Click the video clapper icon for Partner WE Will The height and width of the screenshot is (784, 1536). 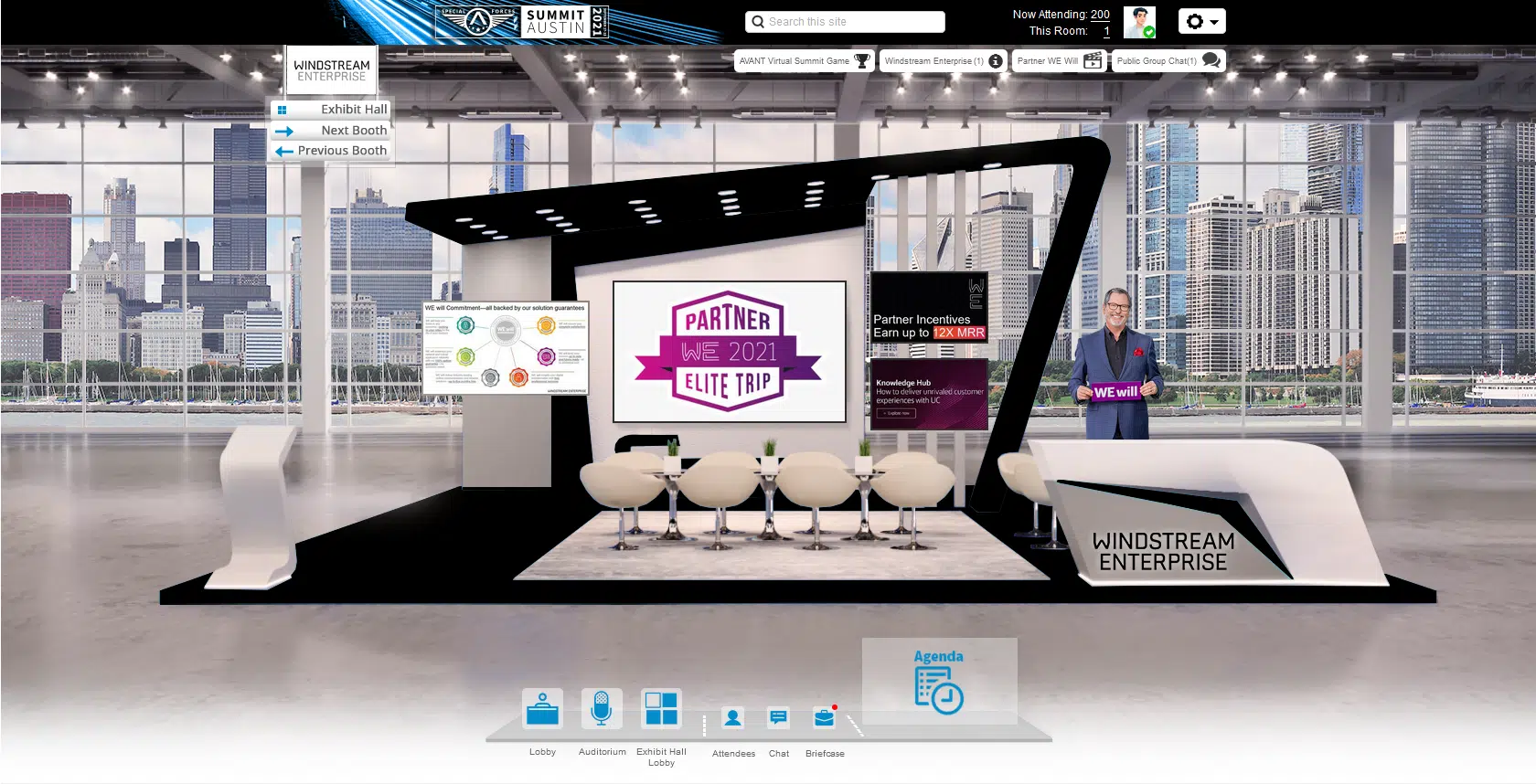1093,61
